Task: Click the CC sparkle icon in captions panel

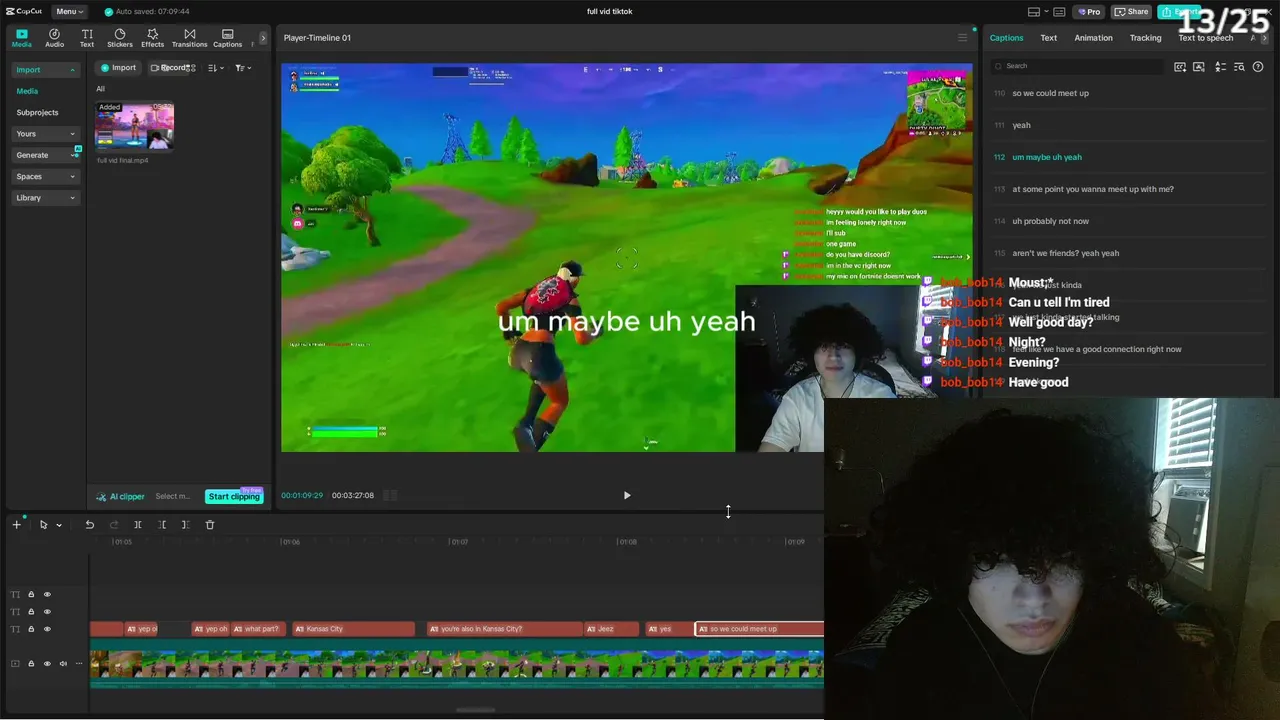Action: coord(1180,67)
